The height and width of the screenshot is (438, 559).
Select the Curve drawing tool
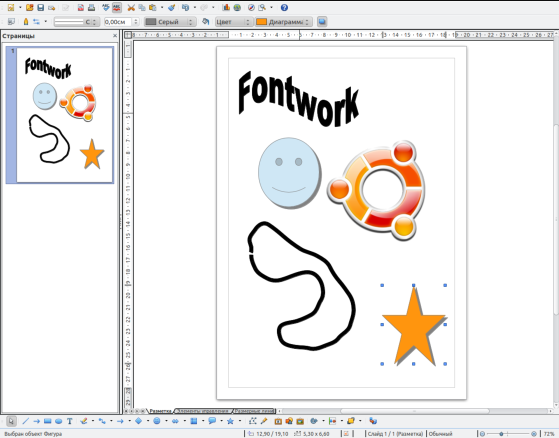[84, 421]
